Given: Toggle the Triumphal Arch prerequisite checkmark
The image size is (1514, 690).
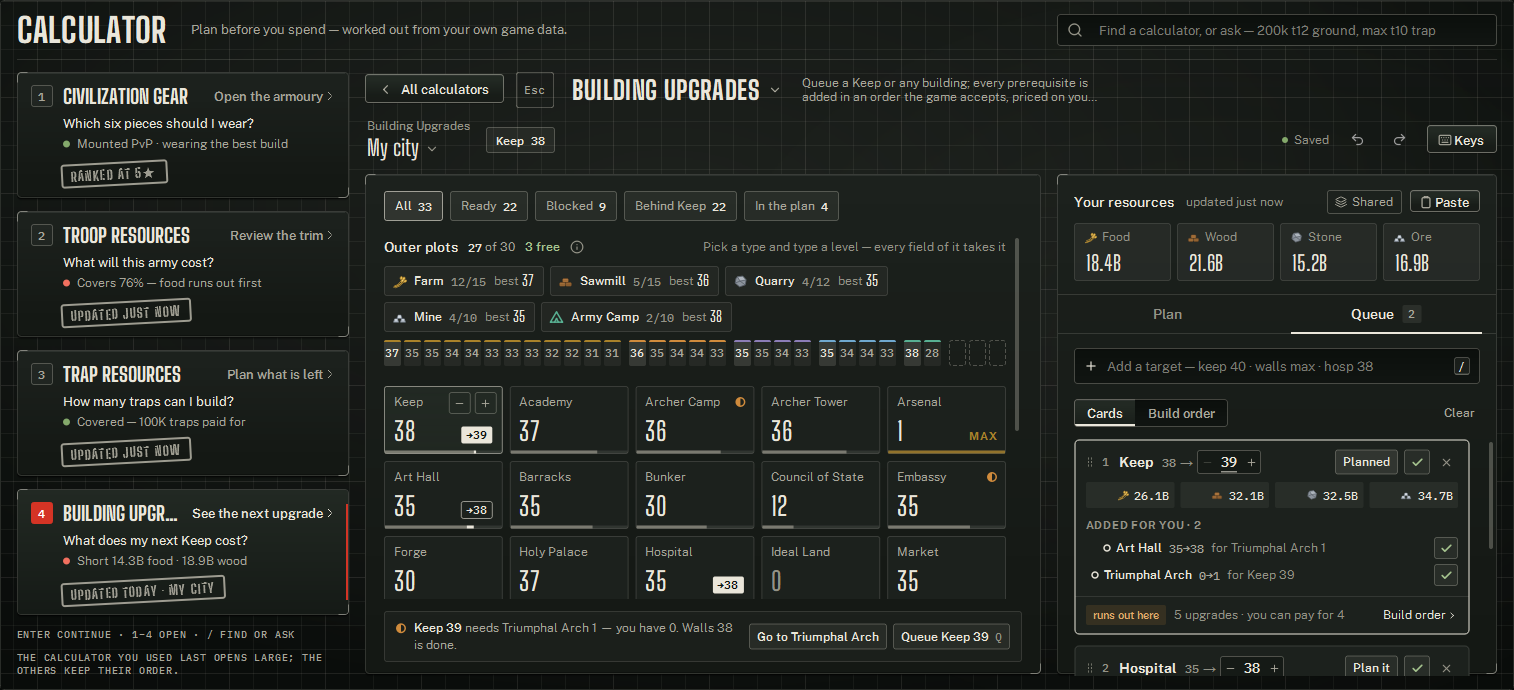Looking at the screenshot, I should [1445, 575].
